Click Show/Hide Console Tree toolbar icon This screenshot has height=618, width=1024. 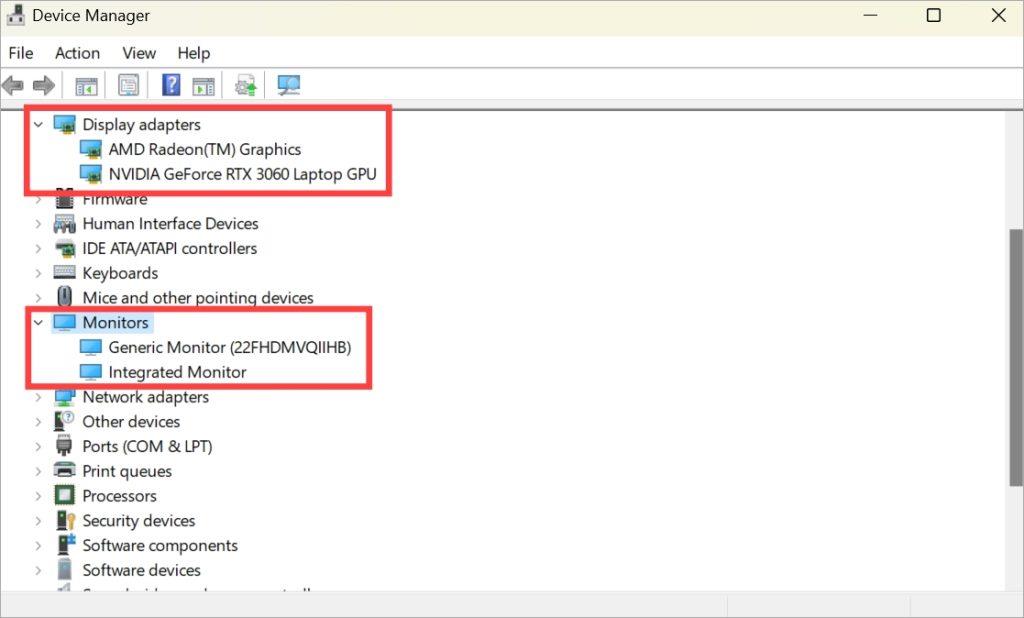pos(86,86)
